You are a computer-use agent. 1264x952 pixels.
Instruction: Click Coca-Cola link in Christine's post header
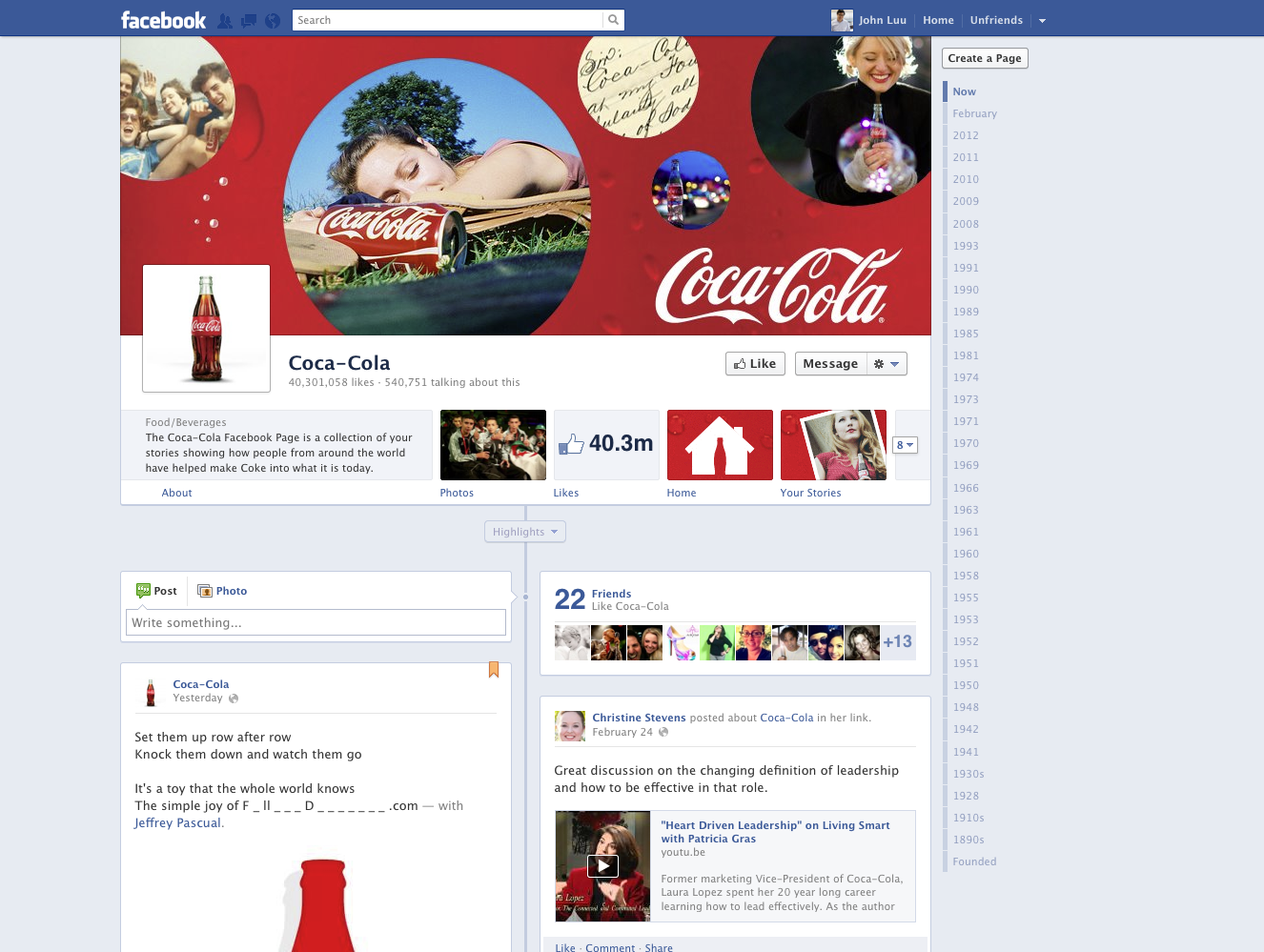(x=786, y=718)
